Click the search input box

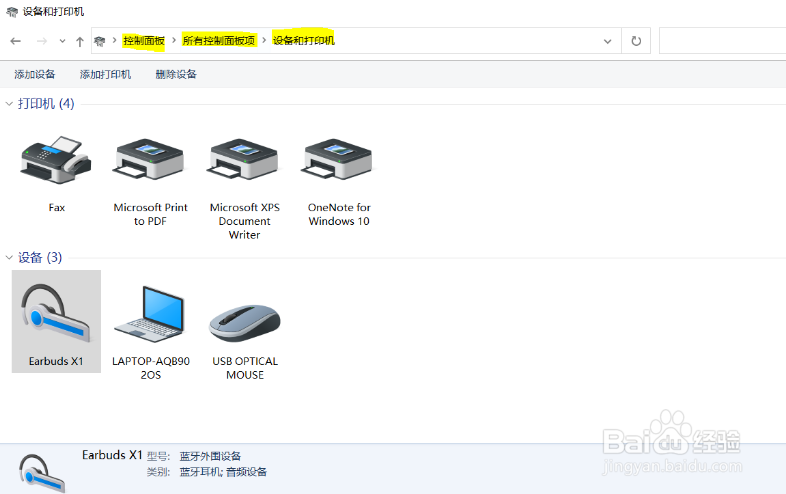(722, 41)
